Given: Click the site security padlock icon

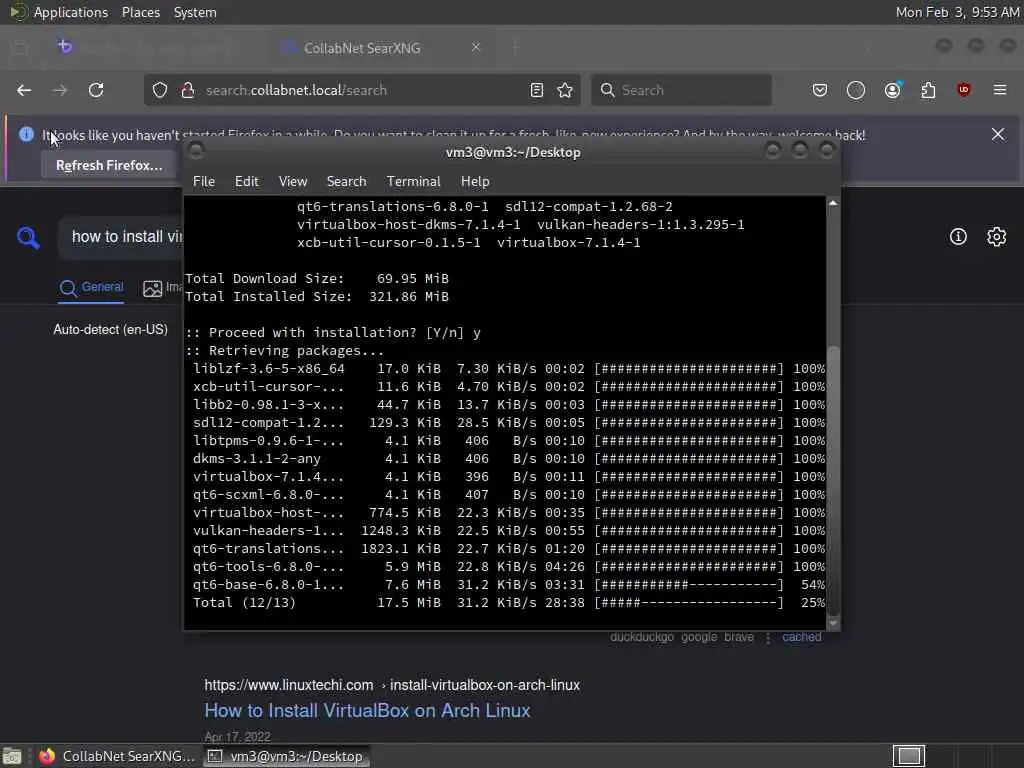Looking at the screenshot, I should pos(188,90).
